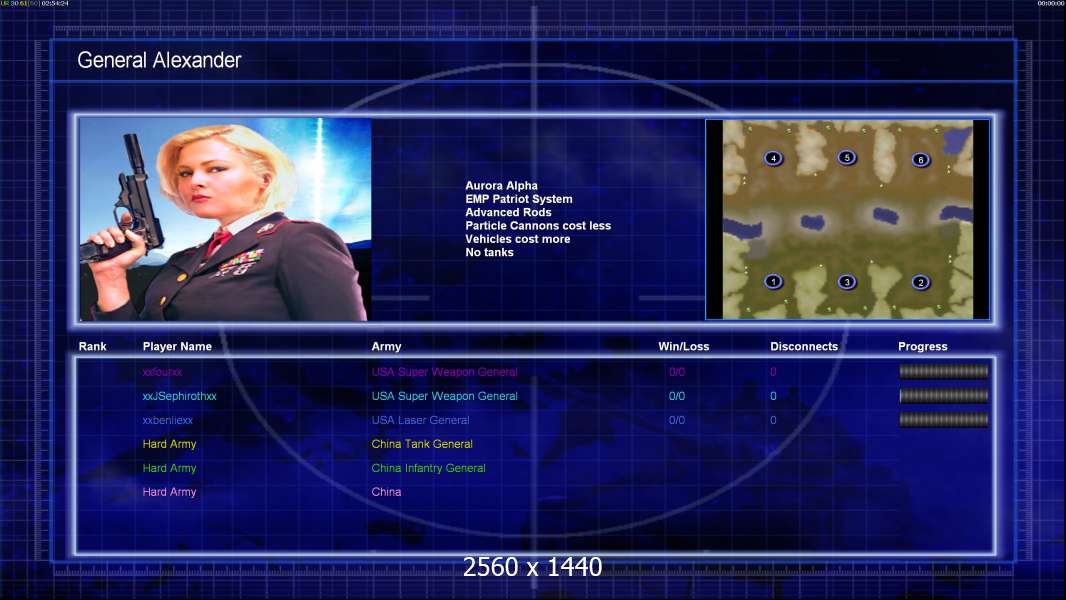Click start position 4 on the map
This screenshot has width=1066, height=600.
pyautogui.click(x=773, y=158)
